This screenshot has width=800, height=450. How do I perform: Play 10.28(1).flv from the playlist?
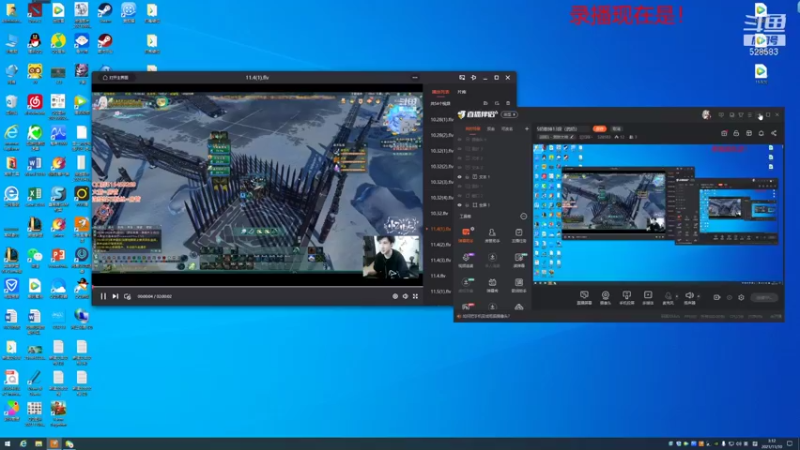tap(442, 119)
